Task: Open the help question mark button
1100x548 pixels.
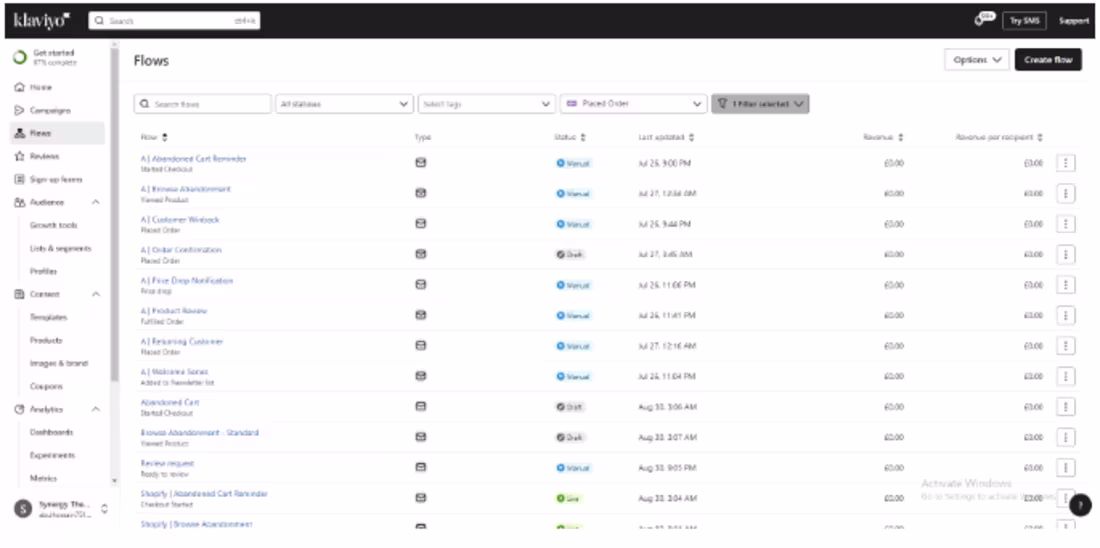Action: (x=1080, y=504)
